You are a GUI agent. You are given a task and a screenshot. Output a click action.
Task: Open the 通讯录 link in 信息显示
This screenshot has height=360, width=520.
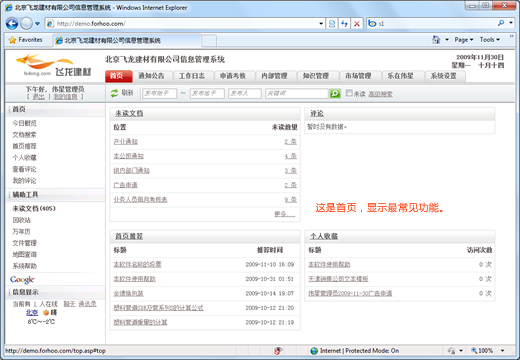point(87,304)
